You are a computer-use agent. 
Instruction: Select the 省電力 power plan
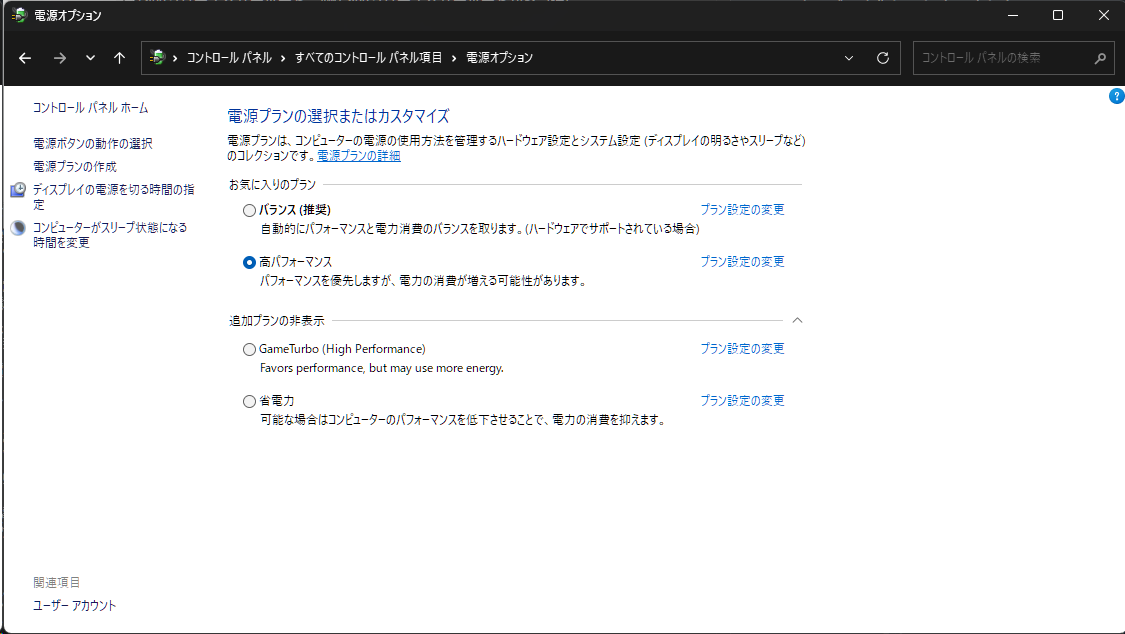(250, 401)
